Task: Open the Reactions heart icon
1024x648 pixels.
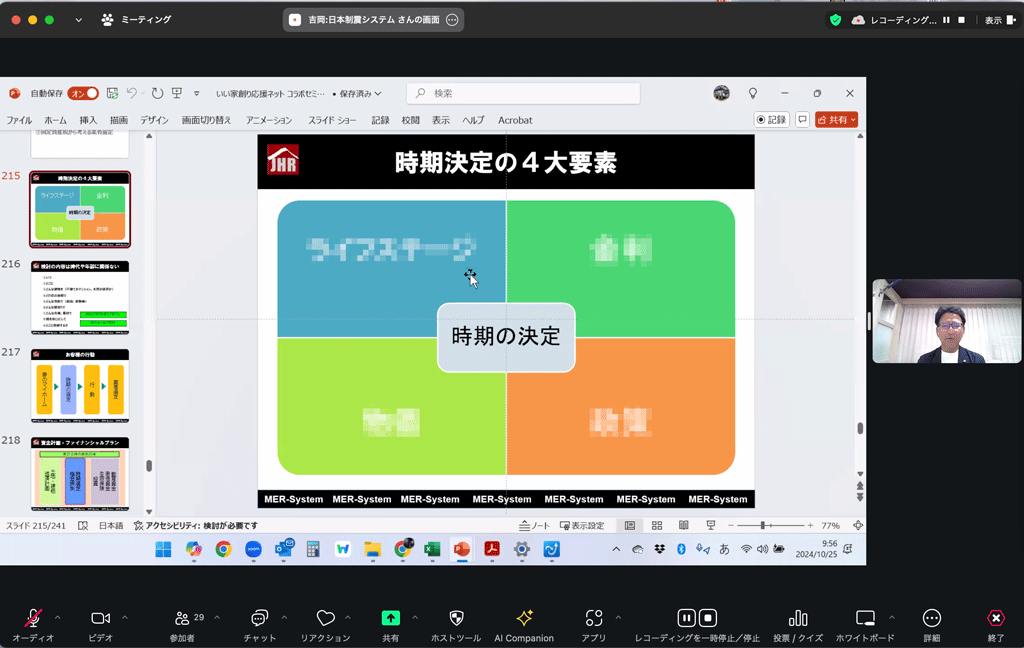Action: click(325, 618)
